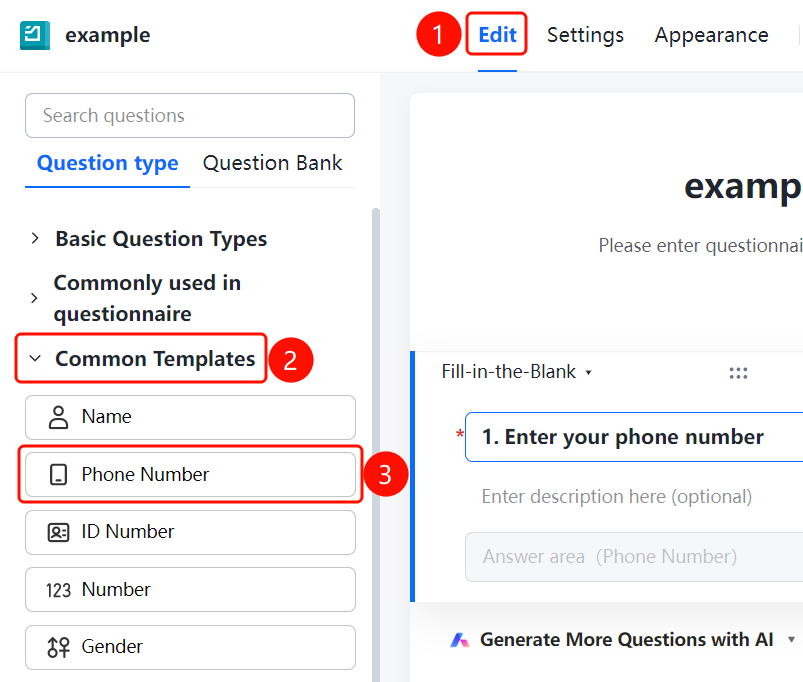Image resolution: width=803 pixels, height=682 pixels.
Task: Click Generate More Questions with AI
Action: (x=626, y=640)
